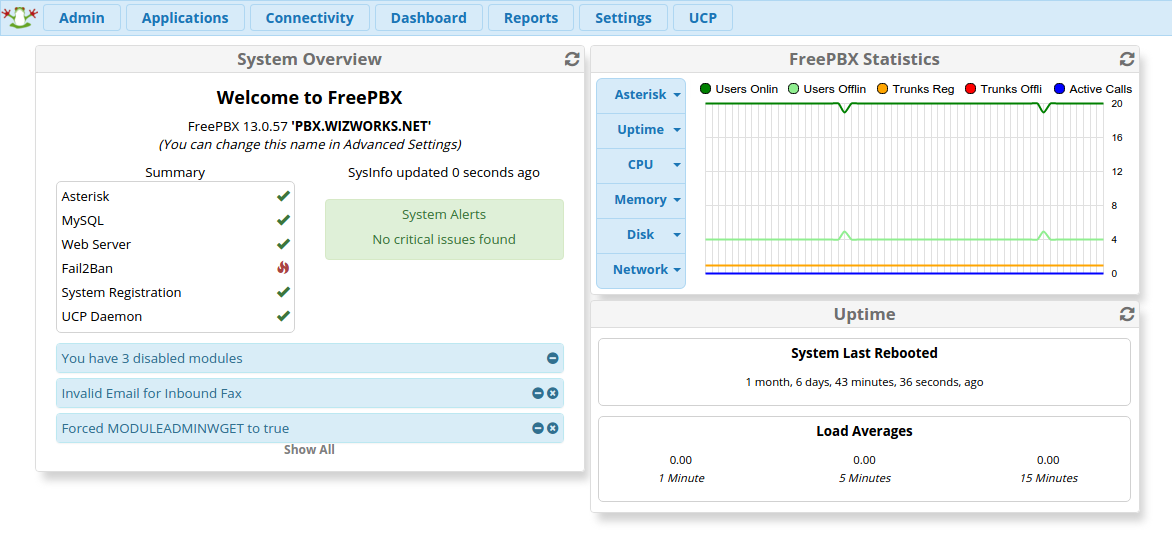The height and width of the screenshot is (544, 1172).
Task: Click the 15 Minutes load average label
Action: coord(1049,478)
